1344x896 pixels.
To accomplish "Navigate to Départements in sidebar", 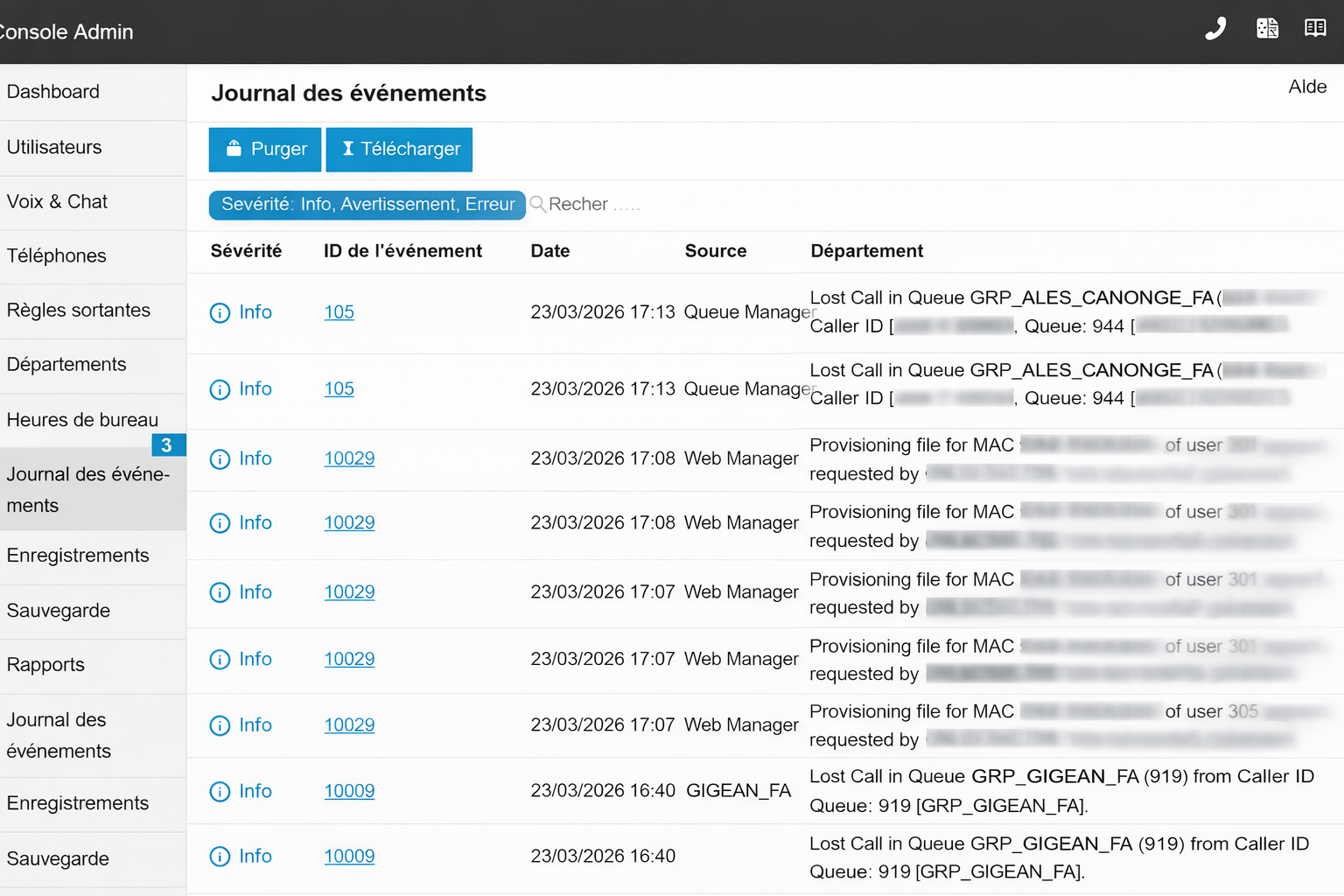I will coord(66,365).
